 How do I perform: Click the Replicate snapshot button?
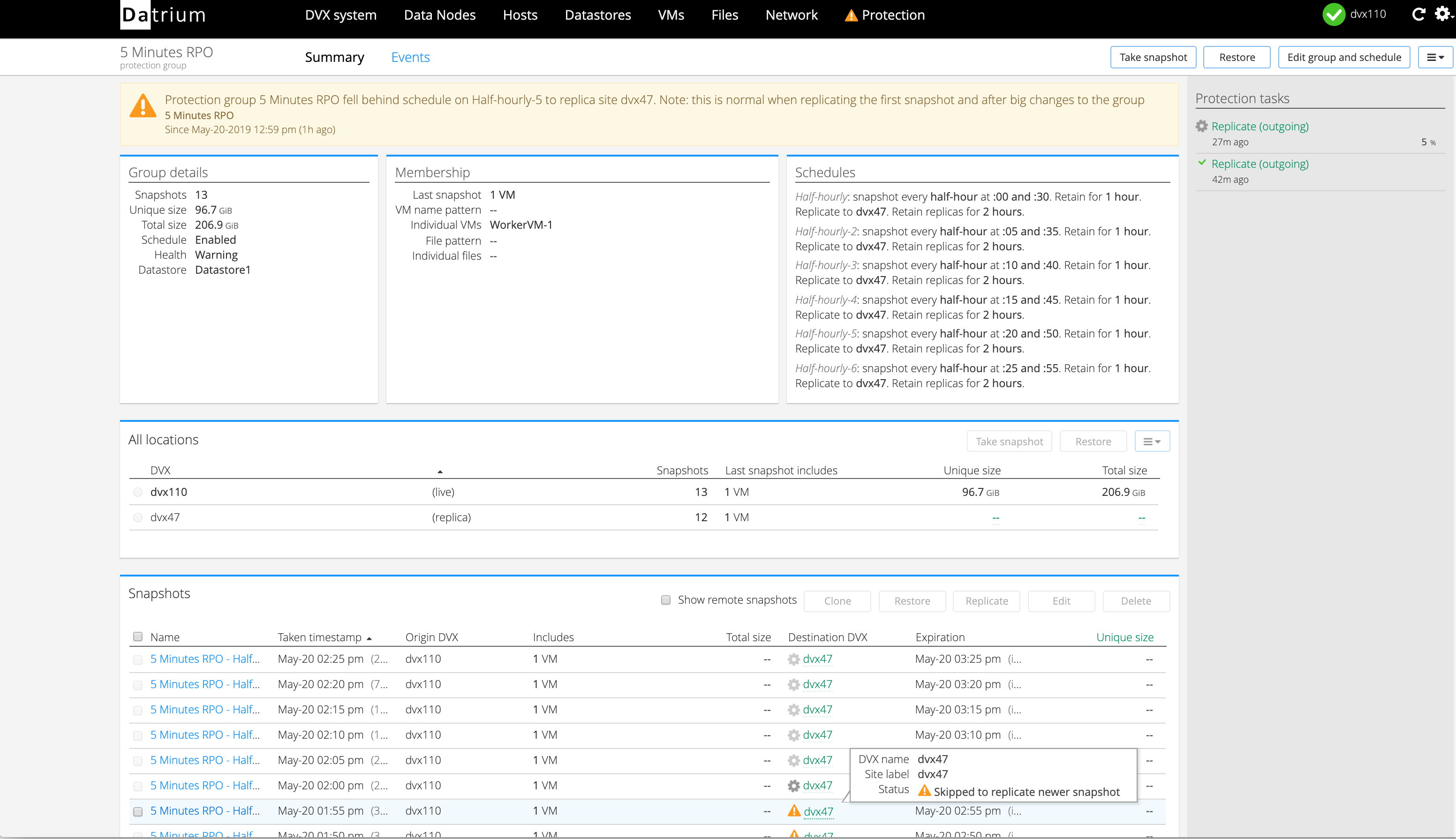pyautogui.click(x=987, y=601)
